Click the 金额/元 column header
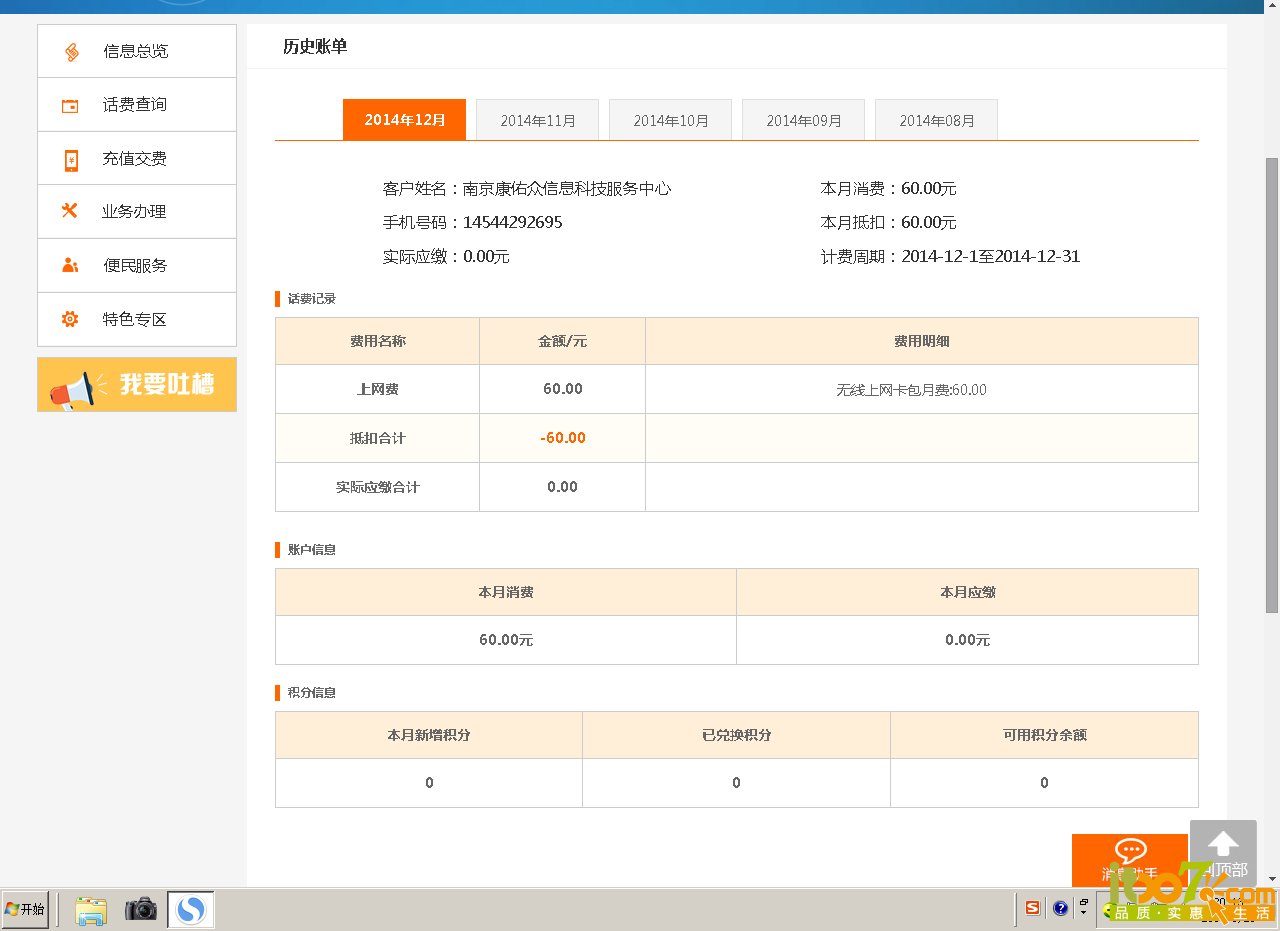The width and height of the screenshot is (1280, 931). click(563, 341)
